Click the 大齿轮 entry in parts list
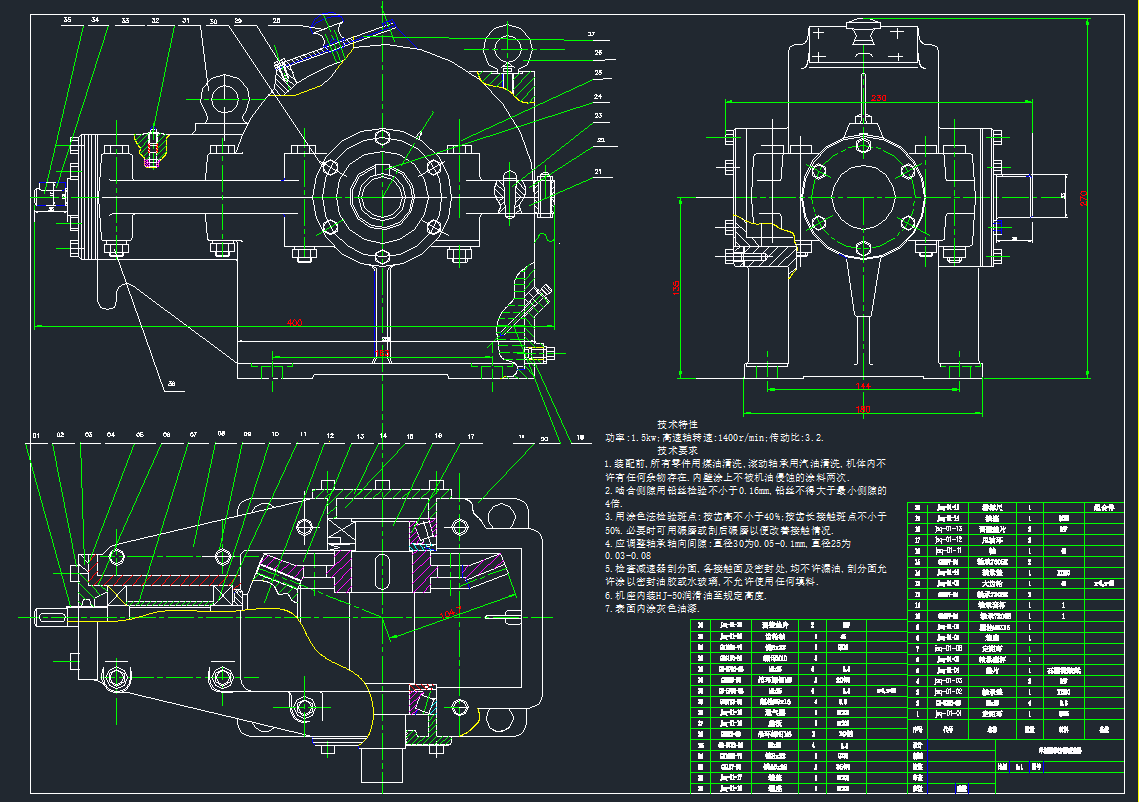The image size is (1139, 802). [992, 582]
